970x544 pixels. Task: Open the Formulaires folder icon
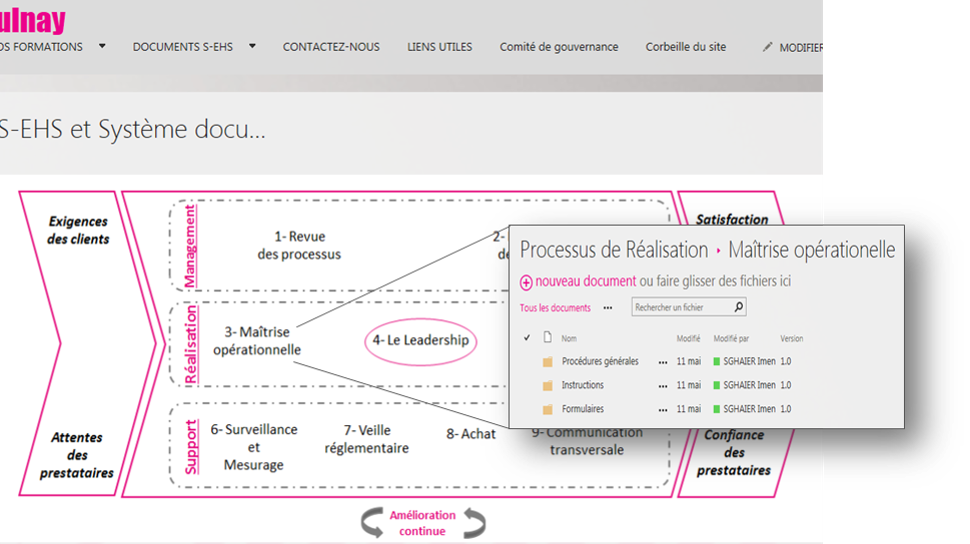click(x=547, y=409)
